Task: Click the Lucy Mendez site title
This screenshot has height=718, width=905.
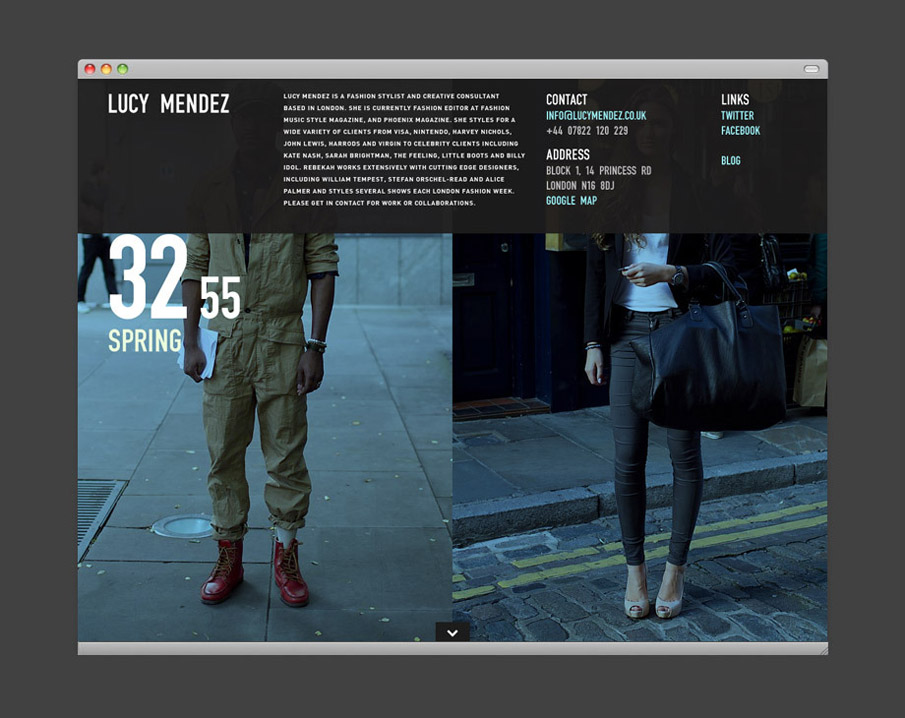Action: click(x=169, y=104)
